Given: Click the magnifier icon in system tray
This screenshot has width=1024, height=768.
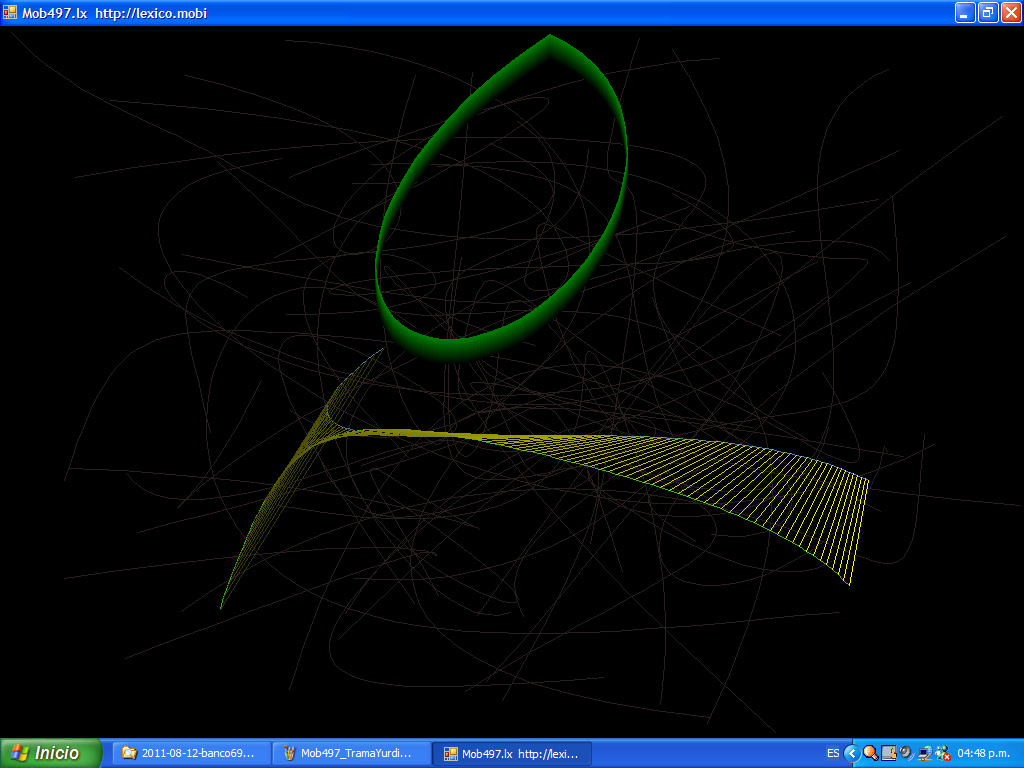Looking at the screenshot, I should 870,753.
